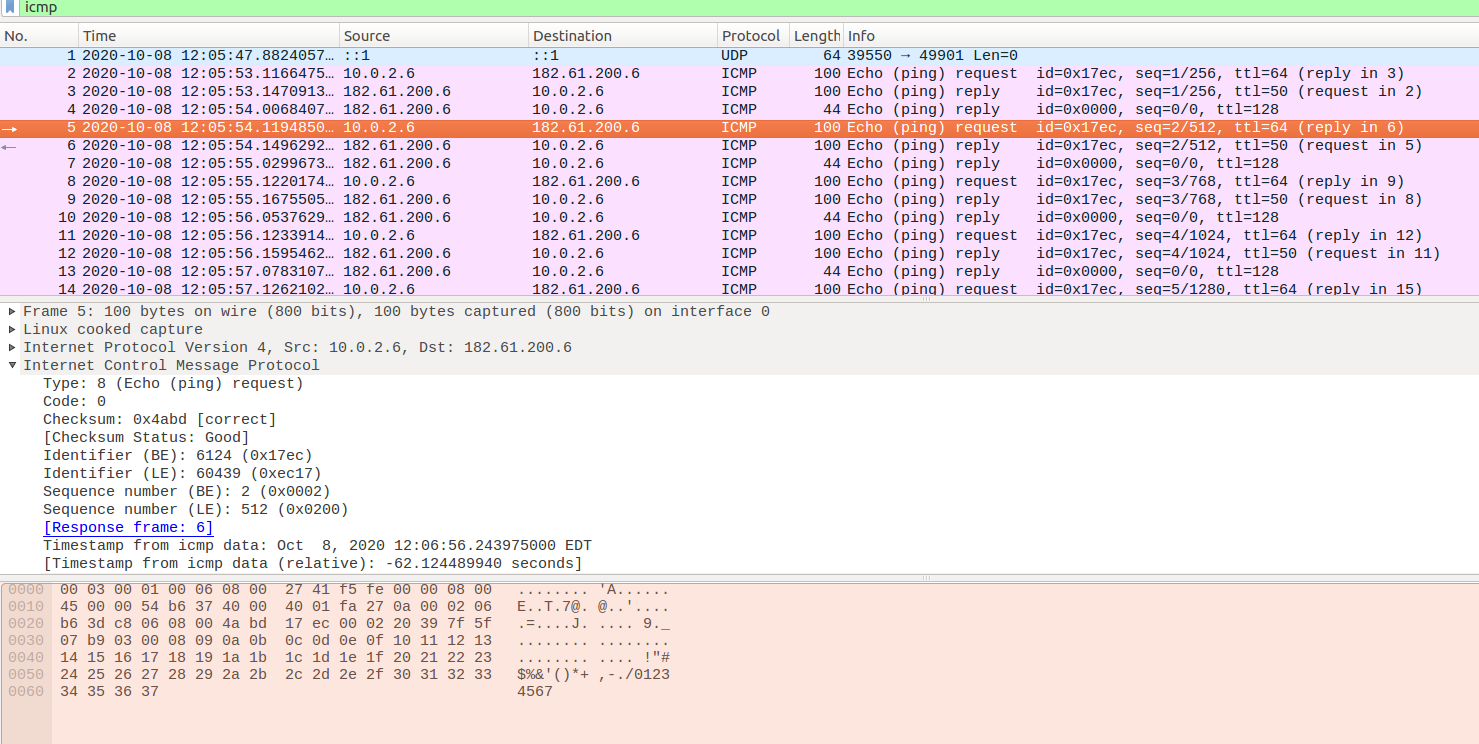Select packet 6 echo reply seq=2/512
Screen dimensions: 1479x744
point(739,146)
